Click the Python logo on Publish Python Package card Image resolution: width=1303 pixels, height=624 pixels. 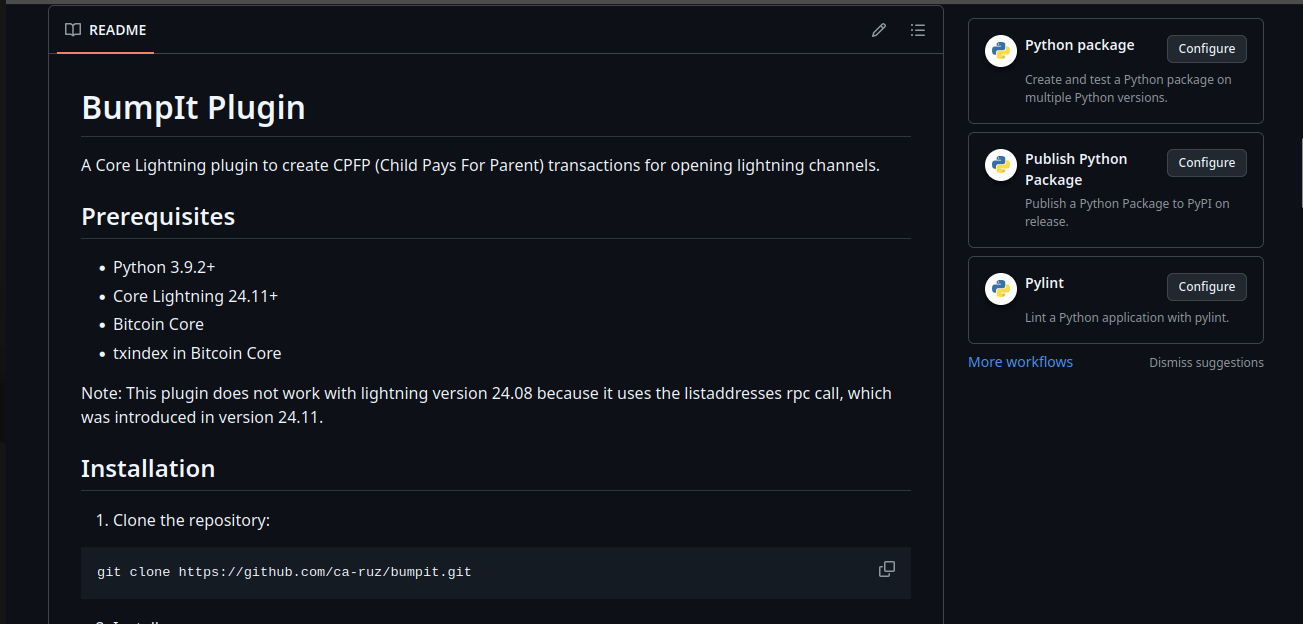point(1001,165)
